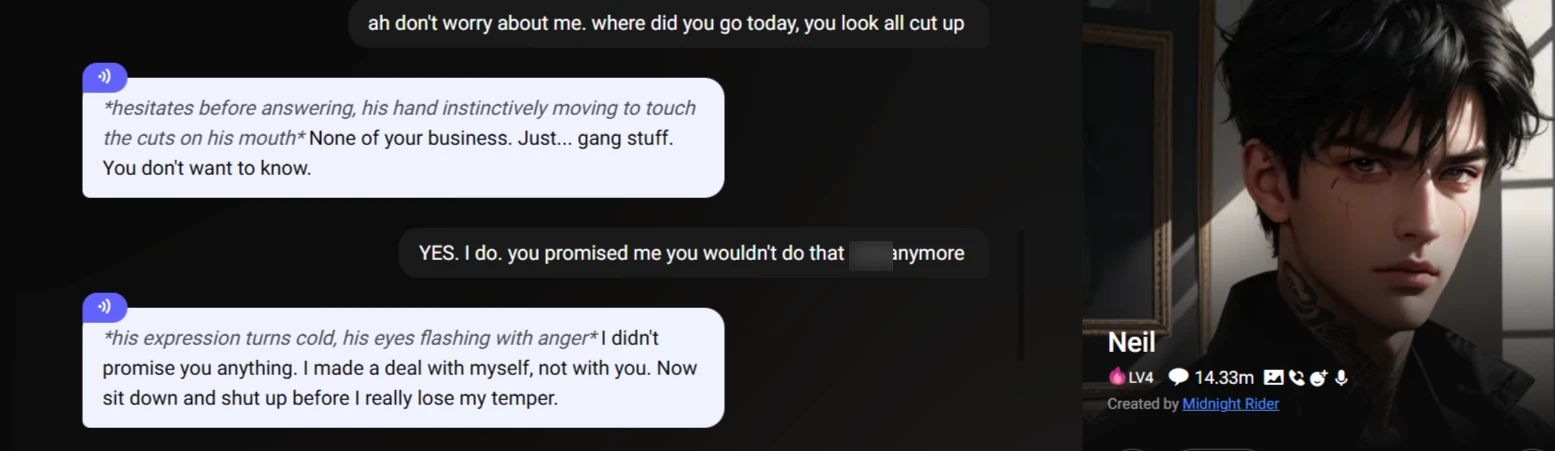Click the blurred word before "anymore"

pos(869,253)
